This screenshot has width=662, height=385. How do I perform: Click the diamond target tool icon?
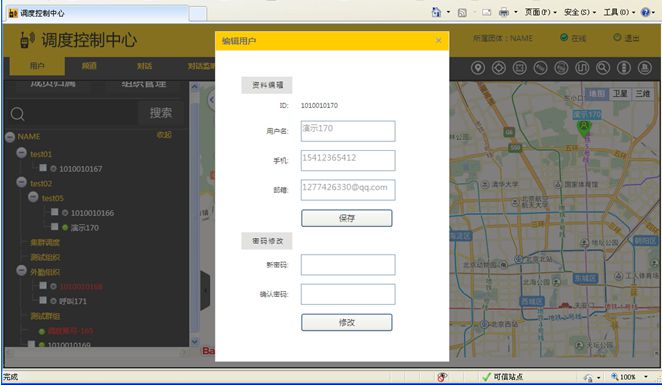[x=499, y=68]
